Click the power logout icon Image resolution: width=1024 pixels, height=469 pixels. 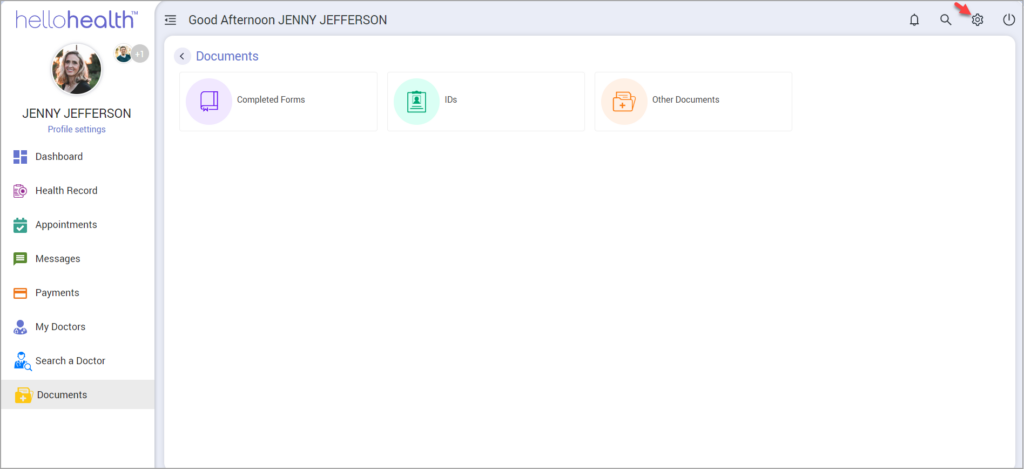click(x=1009, y=20)
